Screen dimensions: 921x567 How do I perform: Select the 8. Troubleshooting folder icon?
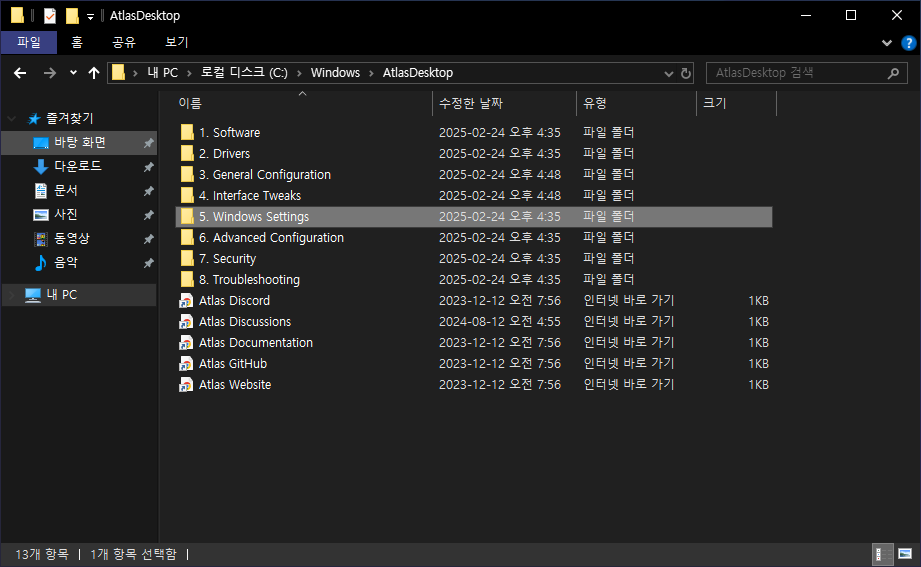click(x=187, y=280)
